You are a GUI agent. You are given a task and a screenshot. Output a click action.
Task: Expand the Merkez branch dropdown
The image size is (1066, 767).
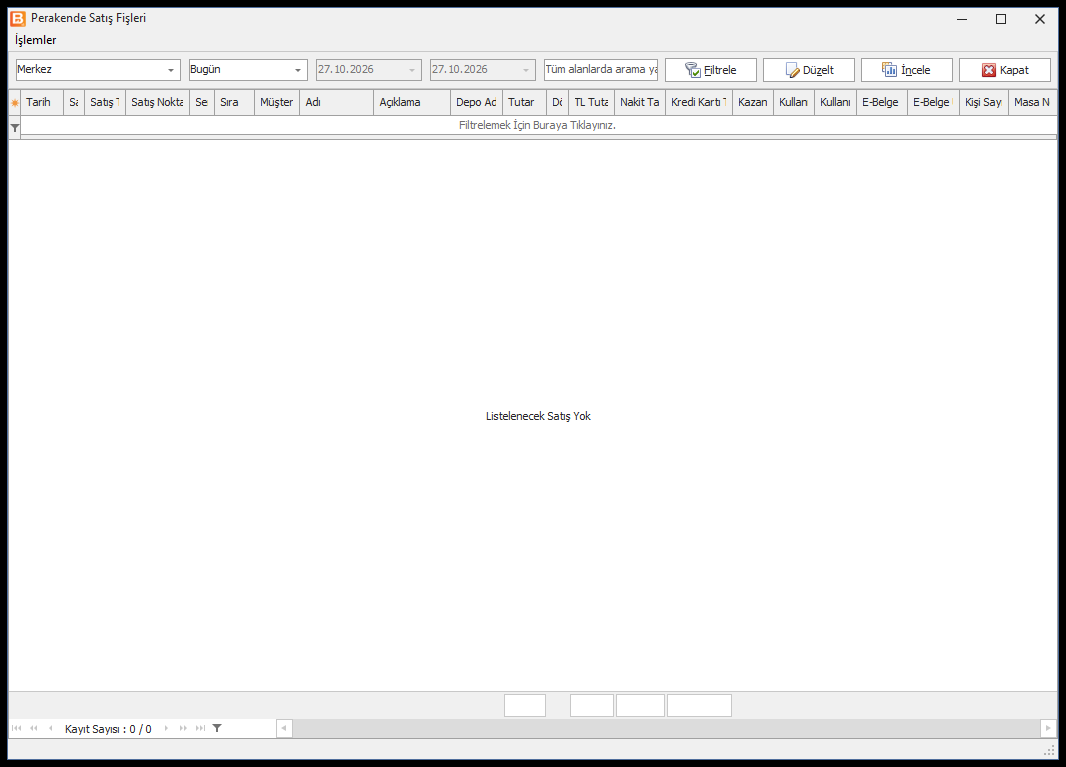point(171,70)
